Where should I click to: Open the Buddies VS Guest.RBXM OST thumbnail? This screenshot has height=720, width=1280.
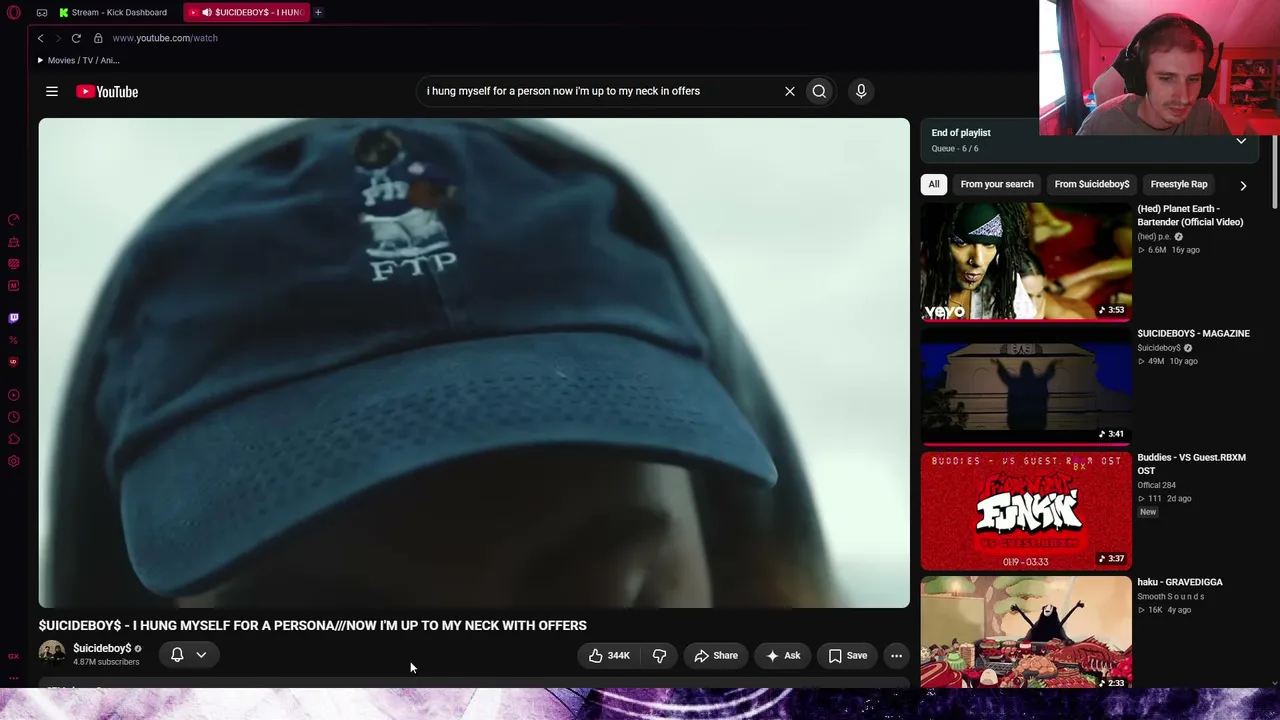[1026, 511]
